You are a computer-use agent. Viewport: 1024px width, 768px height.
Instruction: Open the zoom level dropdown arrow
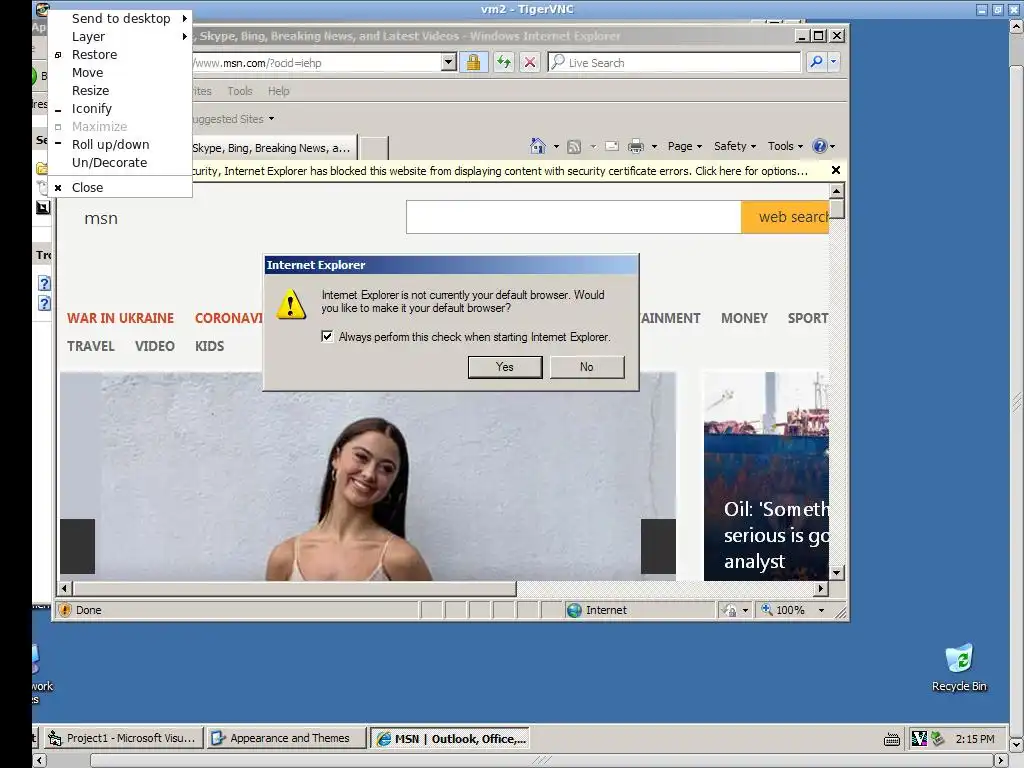[x=821, y=610]
